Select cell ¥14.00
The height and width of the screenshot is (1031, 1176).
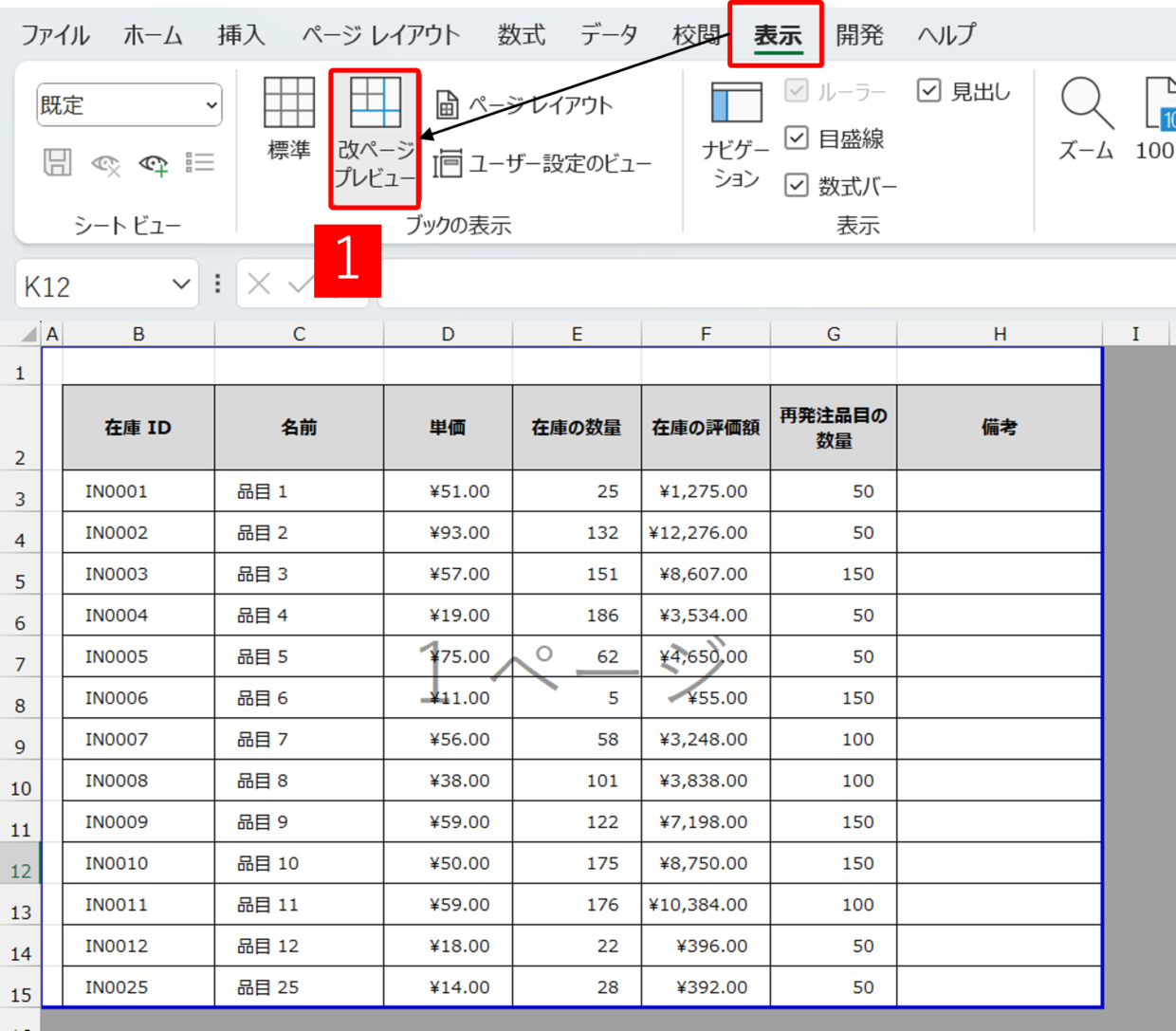pos(448,987)
